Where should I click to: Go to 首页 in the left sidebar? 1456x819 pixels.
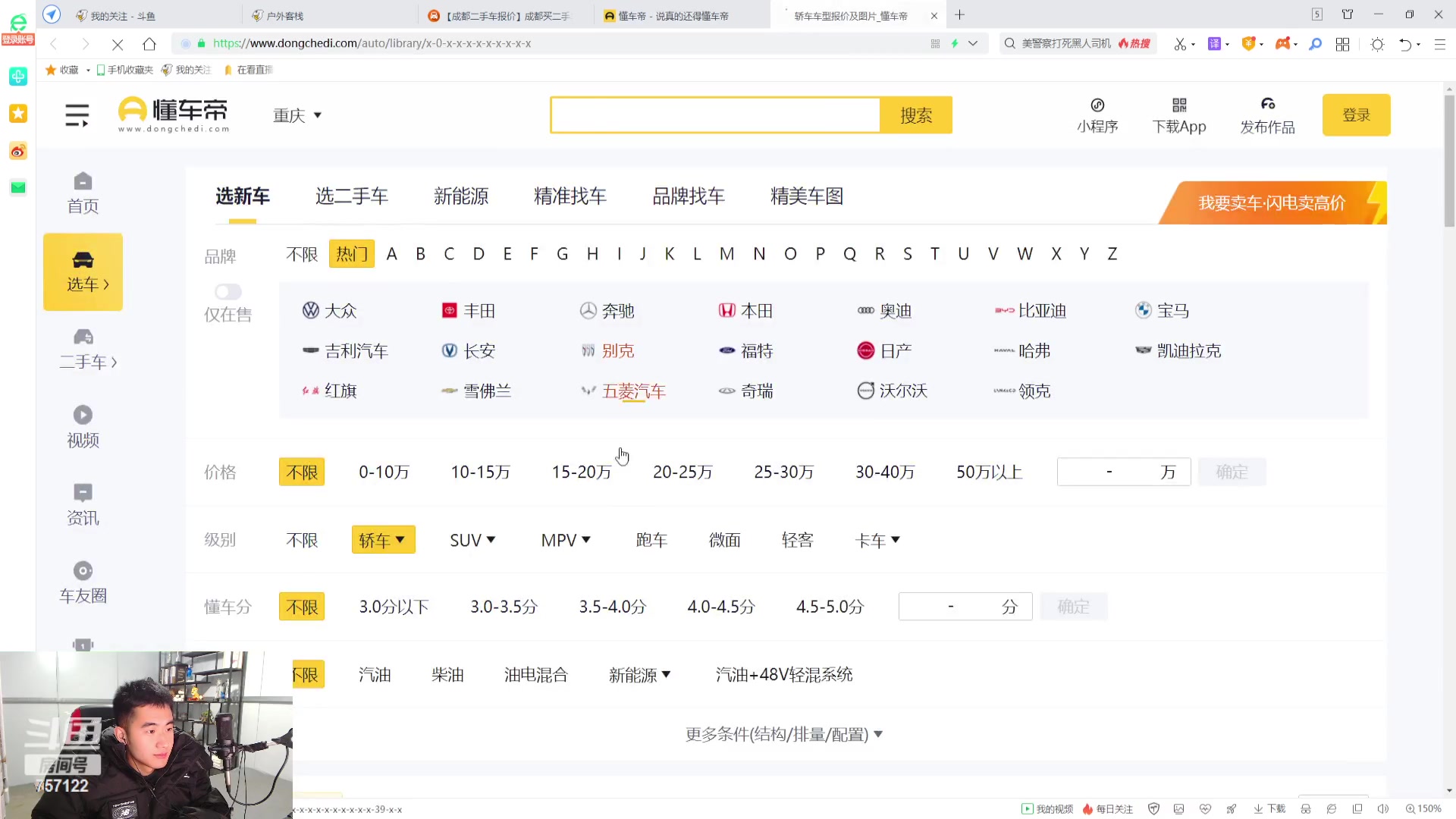coord(83,193)
